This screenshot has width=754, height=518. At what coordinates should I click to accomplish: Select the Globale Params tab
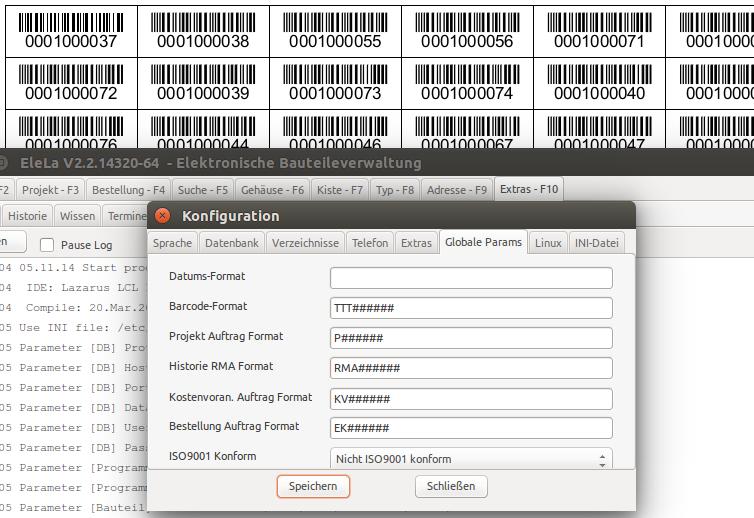tap(483, 242)
